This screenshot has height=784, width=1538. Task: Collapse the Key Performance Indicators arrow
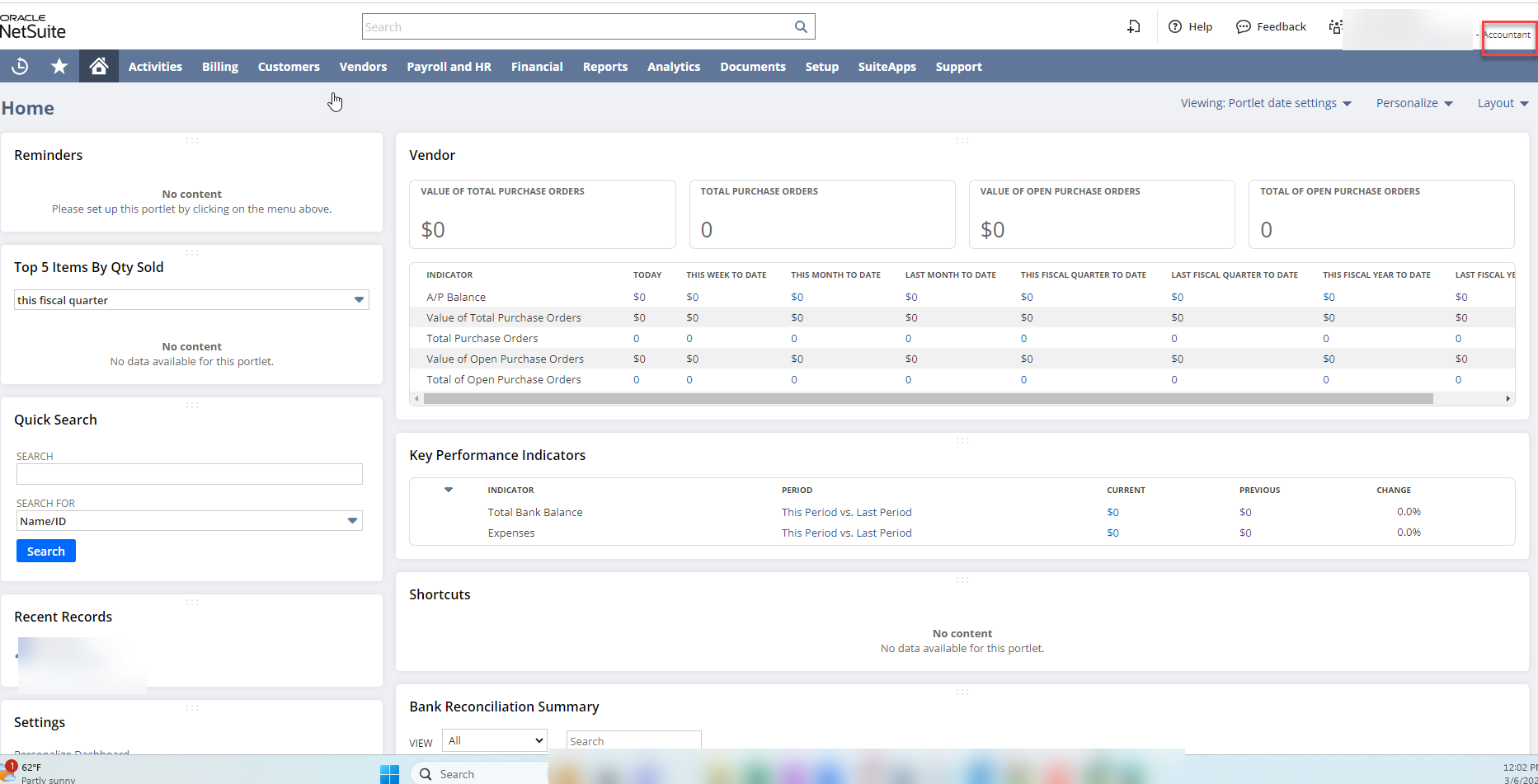(x=448, y=490)
